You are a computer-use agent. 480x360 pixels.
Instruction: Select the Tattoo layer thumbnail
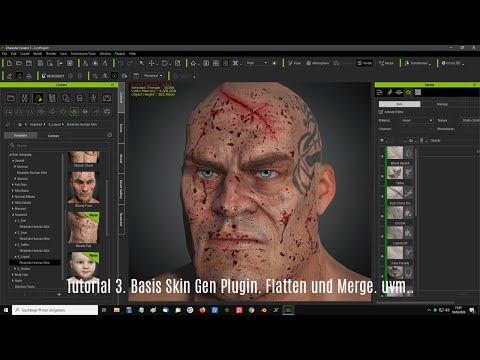click(395, 173)
